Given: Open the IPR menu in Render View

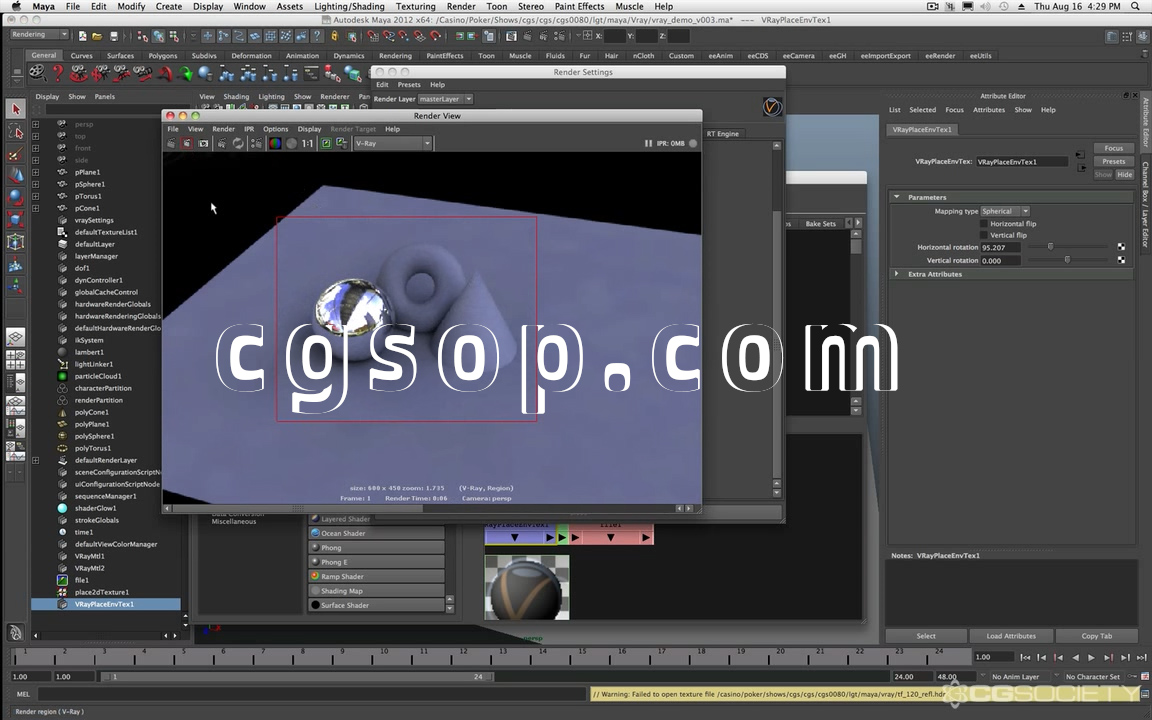Looking at the screenshot, I should [249, 129].
